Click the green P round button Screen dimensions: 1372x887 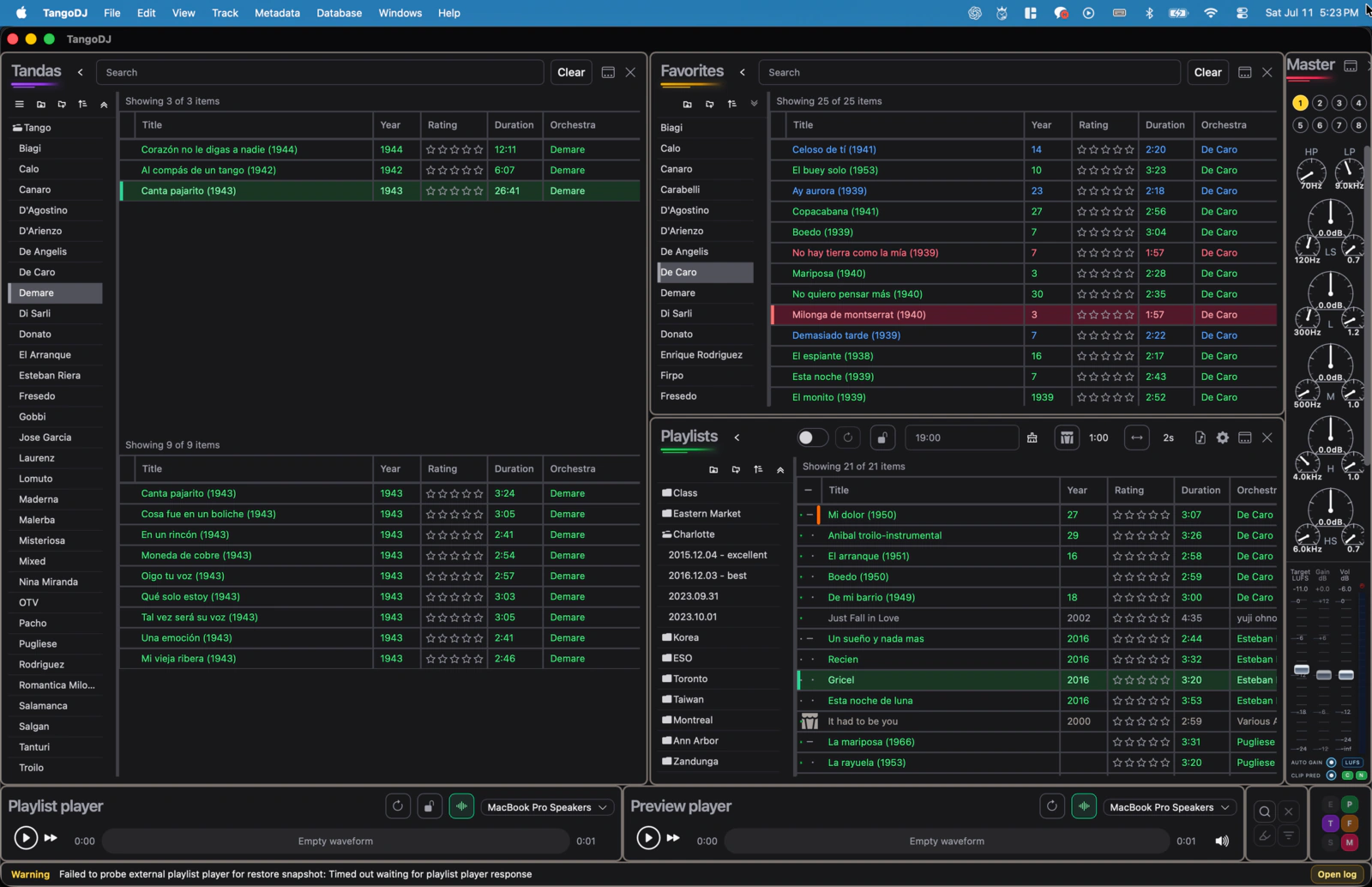point(1350,804)
